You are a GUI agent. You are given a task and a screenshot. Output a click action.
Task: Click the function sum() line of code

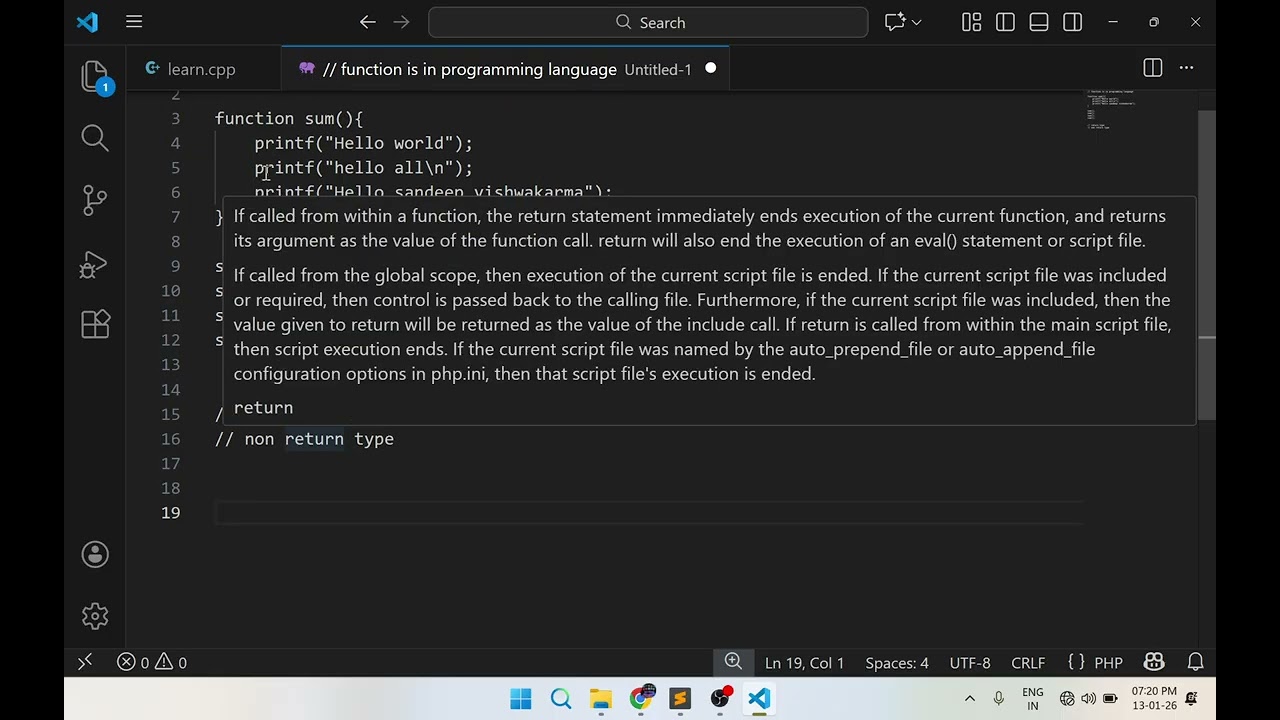pyautogui.click(x=289, y=119)
